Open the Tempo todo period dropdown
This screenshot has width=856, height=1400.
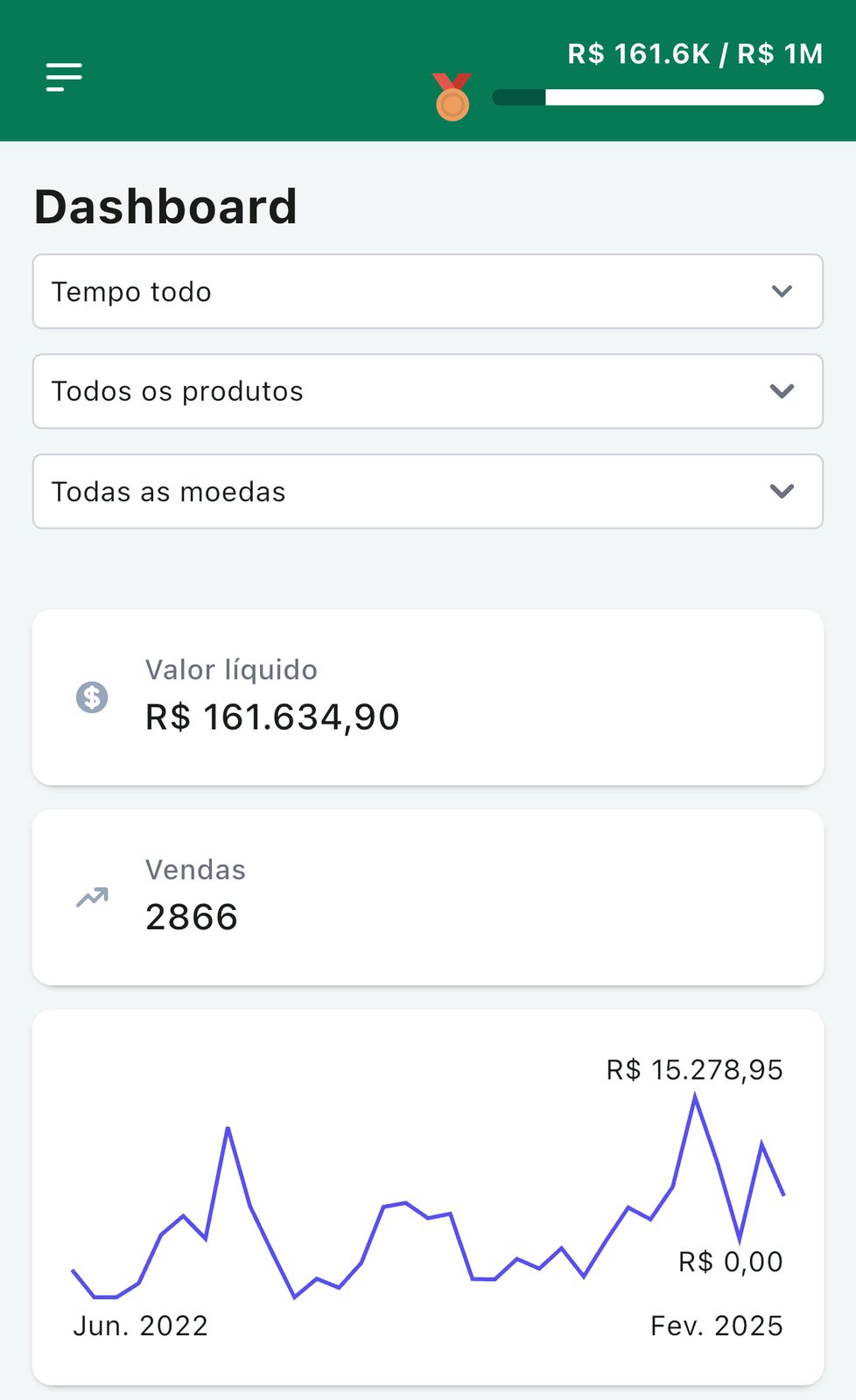pos(427,291)
